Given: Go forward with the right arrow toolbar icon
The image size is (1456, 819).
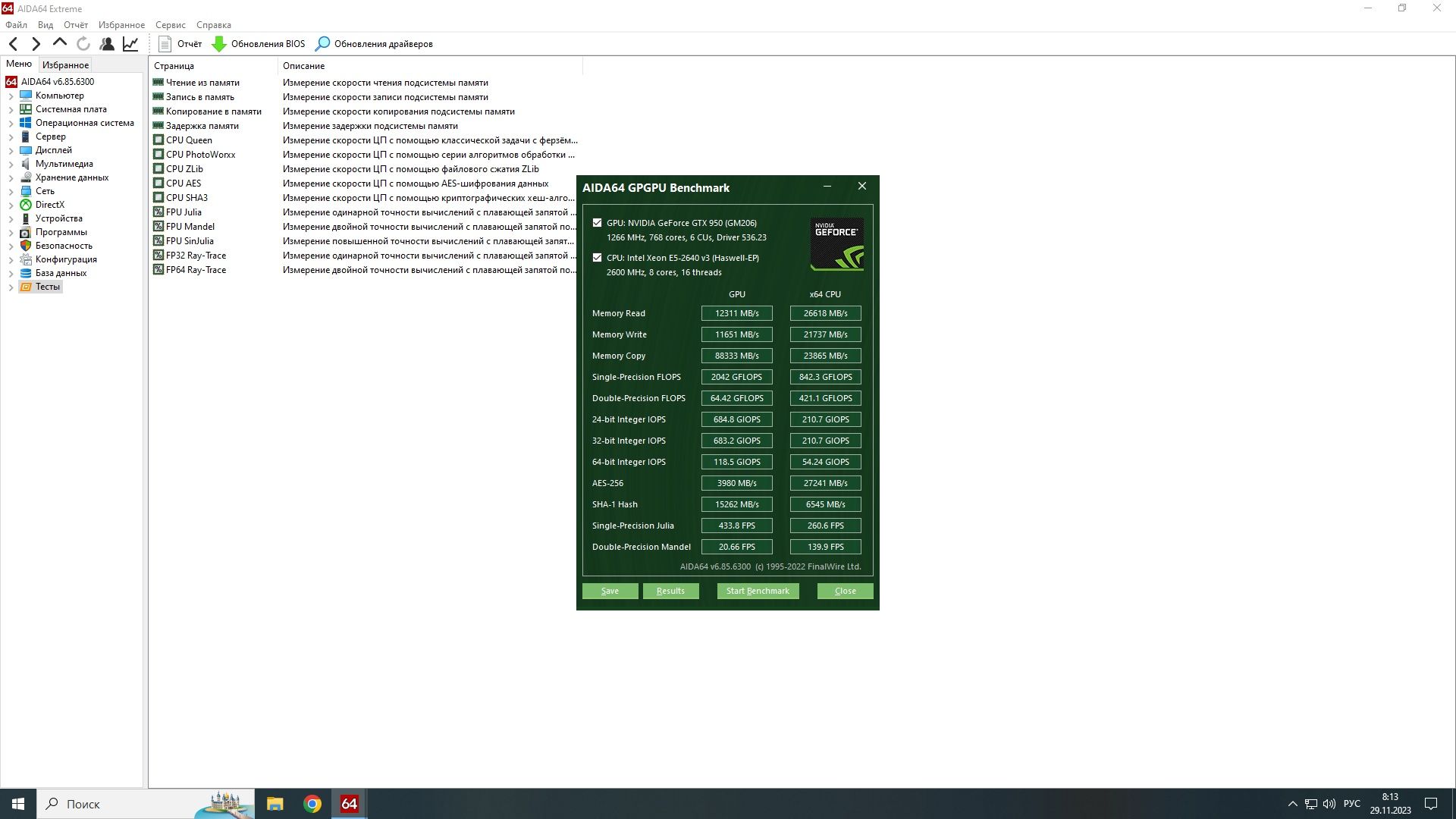Looking at the screenshot, I should coord(36,44).
